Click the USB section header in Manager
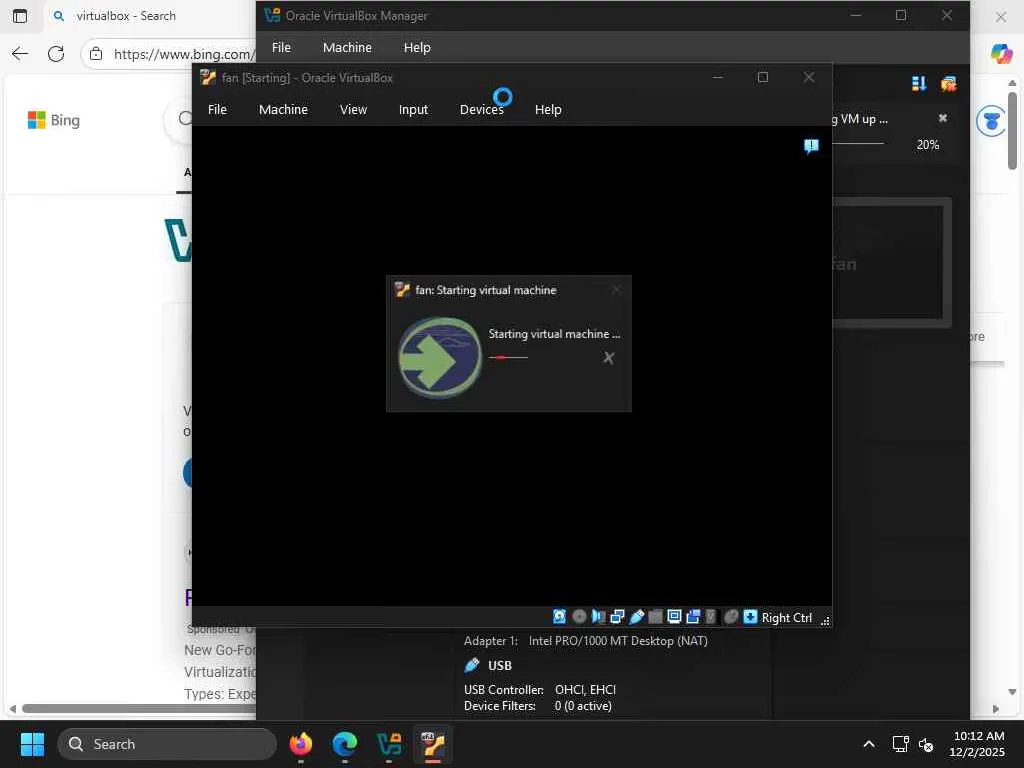The image size is (1024, 768). 500,665
